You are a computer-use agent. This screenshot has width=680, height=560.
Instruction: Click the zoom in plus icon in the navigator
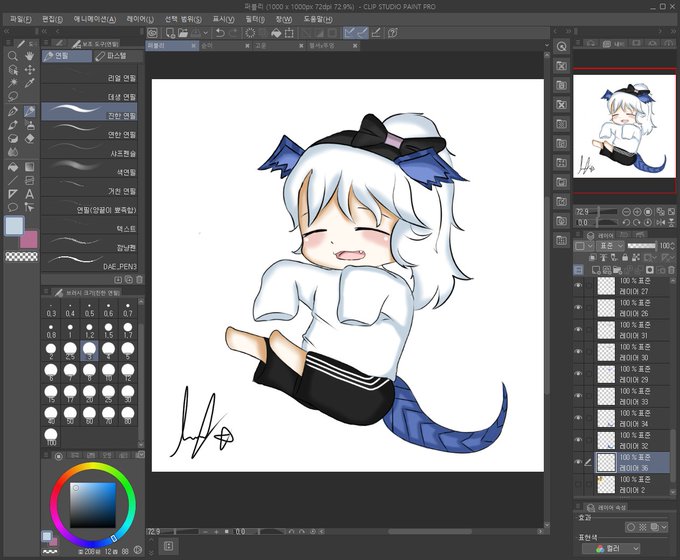637,212
